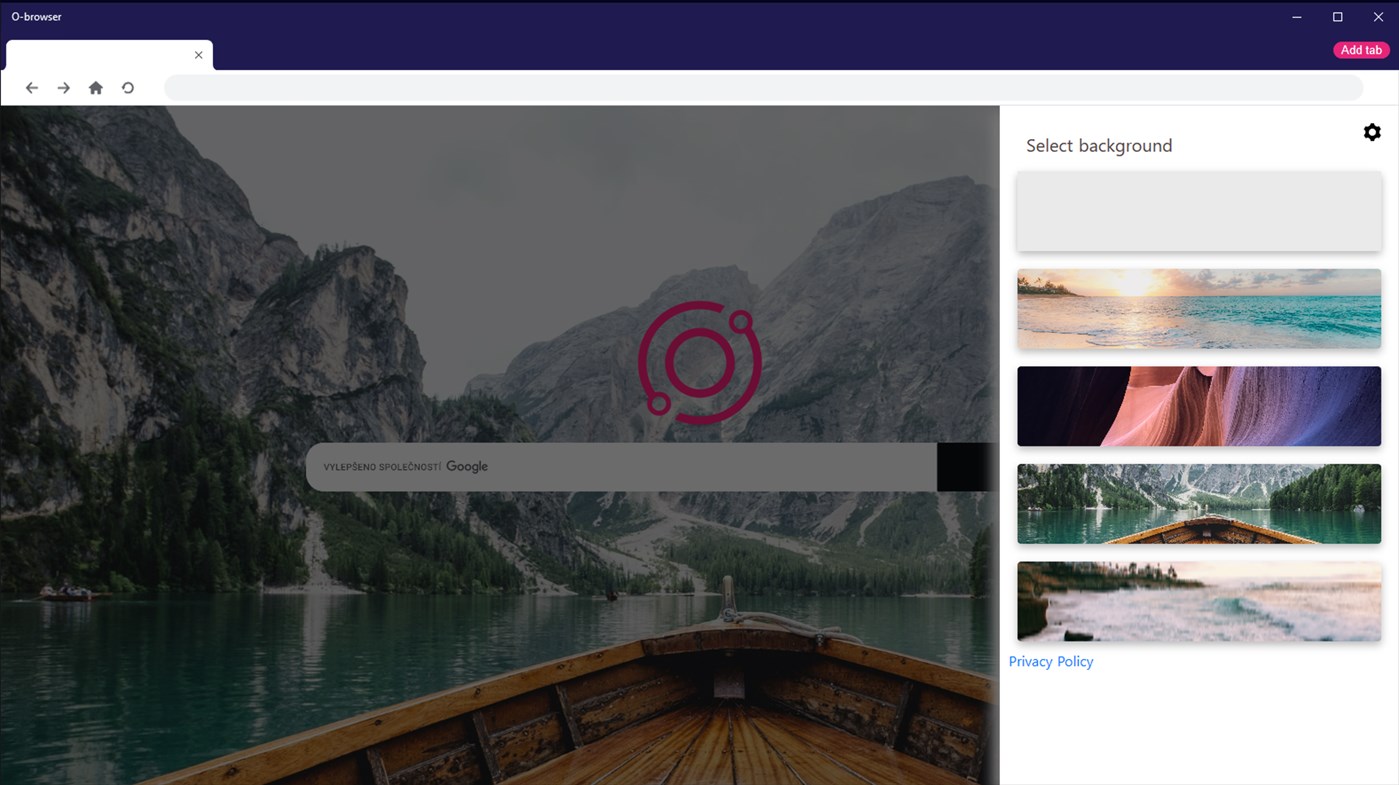Open the Privacy Policy link
The height and width of the screenshot is (785, 1399).
1050,660
